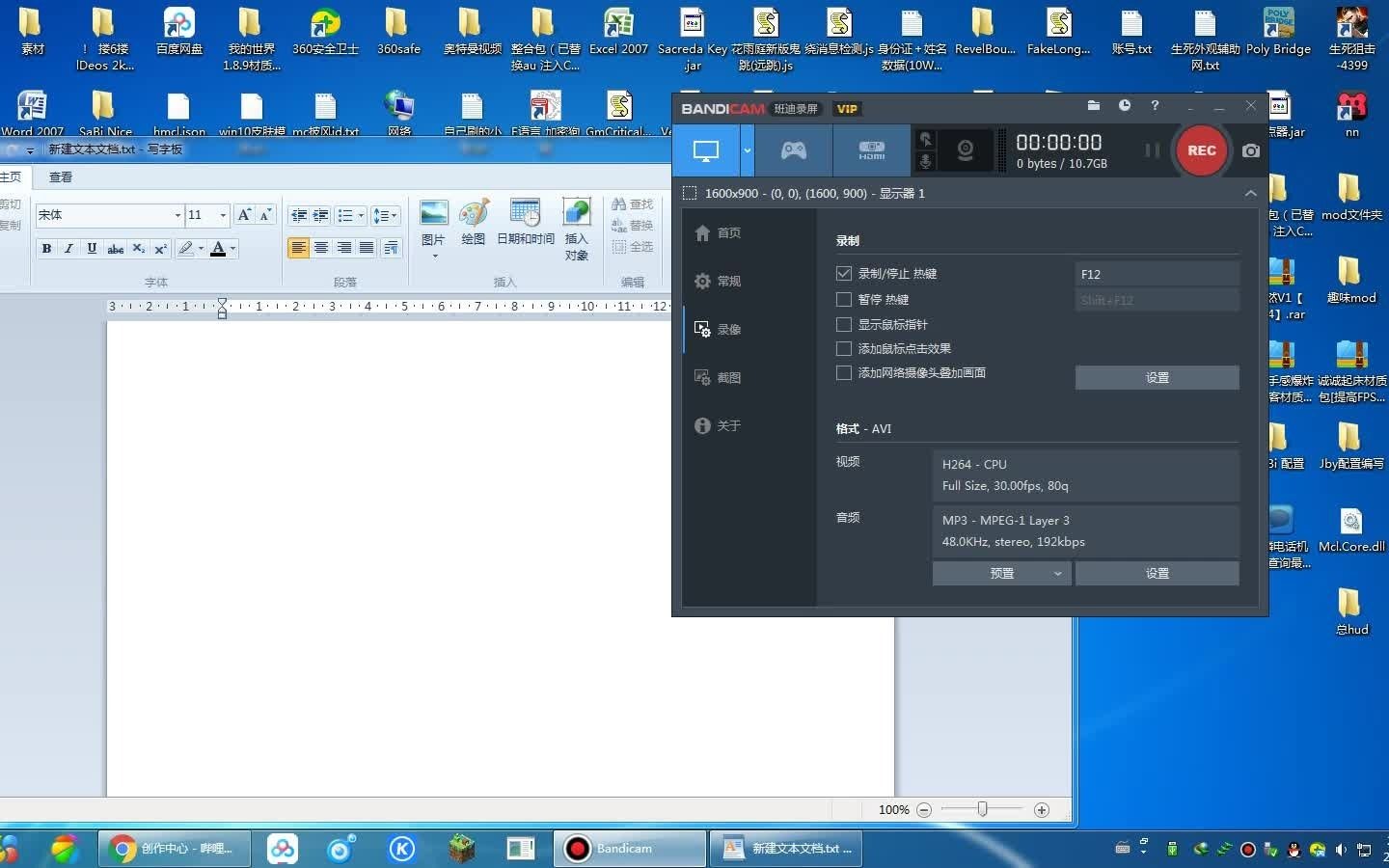Click the 设置 button in the 录制 section
Image resolution: width=1389 pixels, height=868 pixels.
pos(1157,377)
